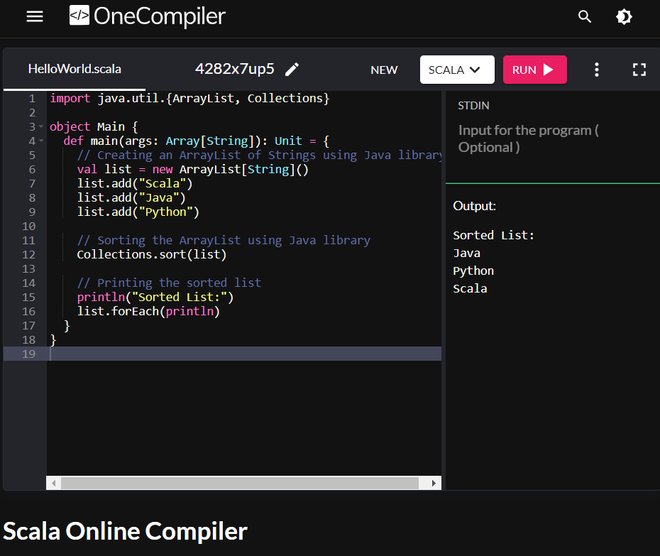Run the program with RUN button
This screenshot has width=660, height=556.
pos(535,69)
